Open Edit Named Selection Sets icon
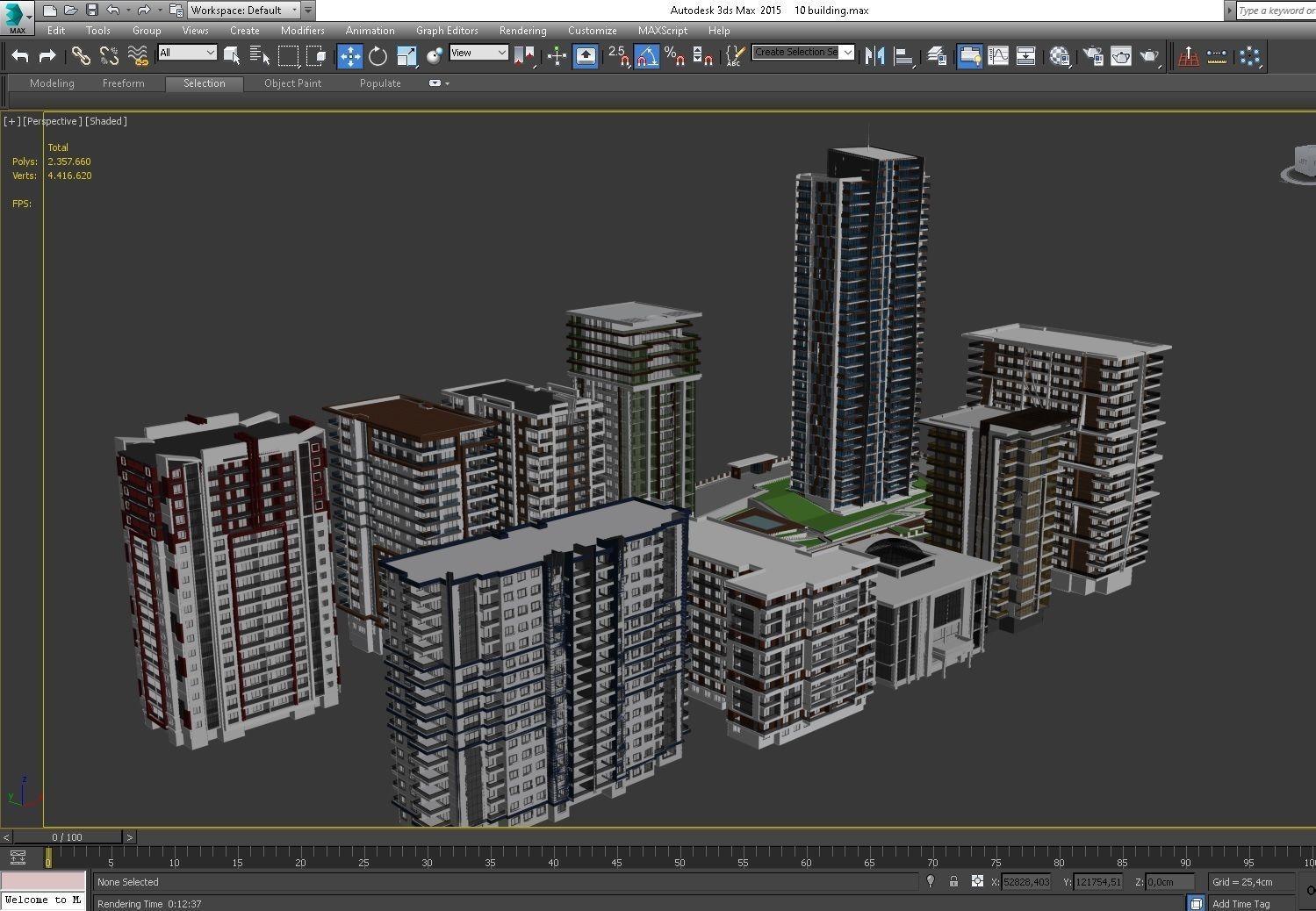The width and height of the screenshot is (1316, 911). pyautogui.click(x=735, y=56)
